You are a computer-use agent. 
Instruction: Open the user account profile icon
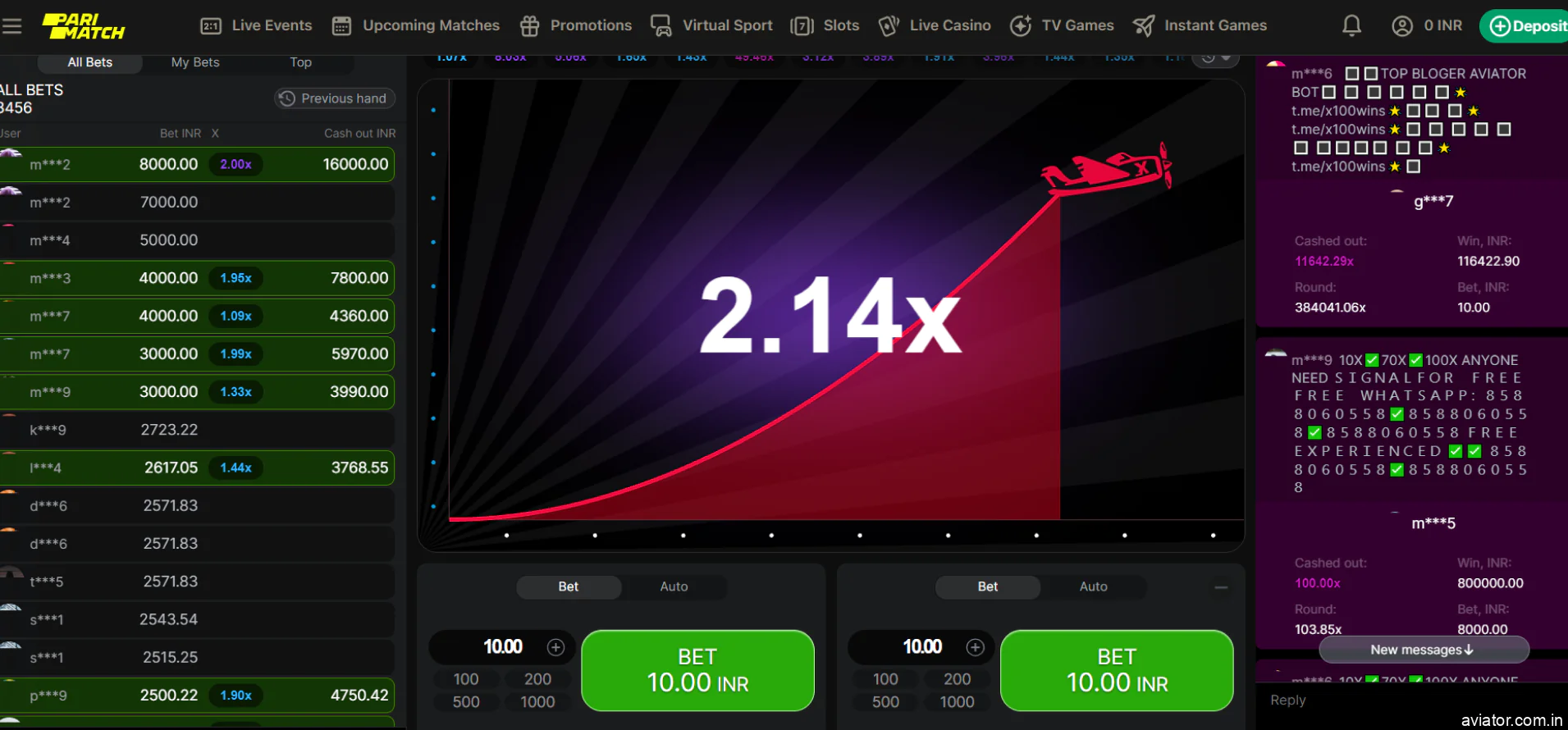point(1402,25)
